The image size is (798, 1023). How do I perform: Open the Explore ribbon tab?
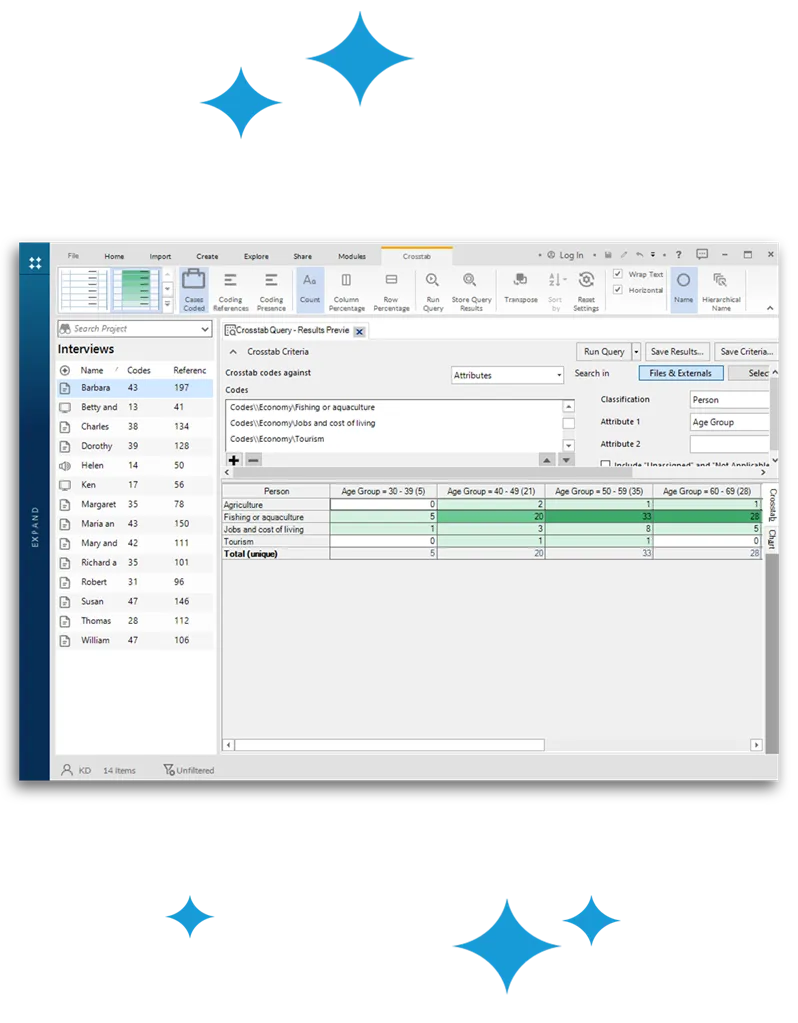[256, 256]
